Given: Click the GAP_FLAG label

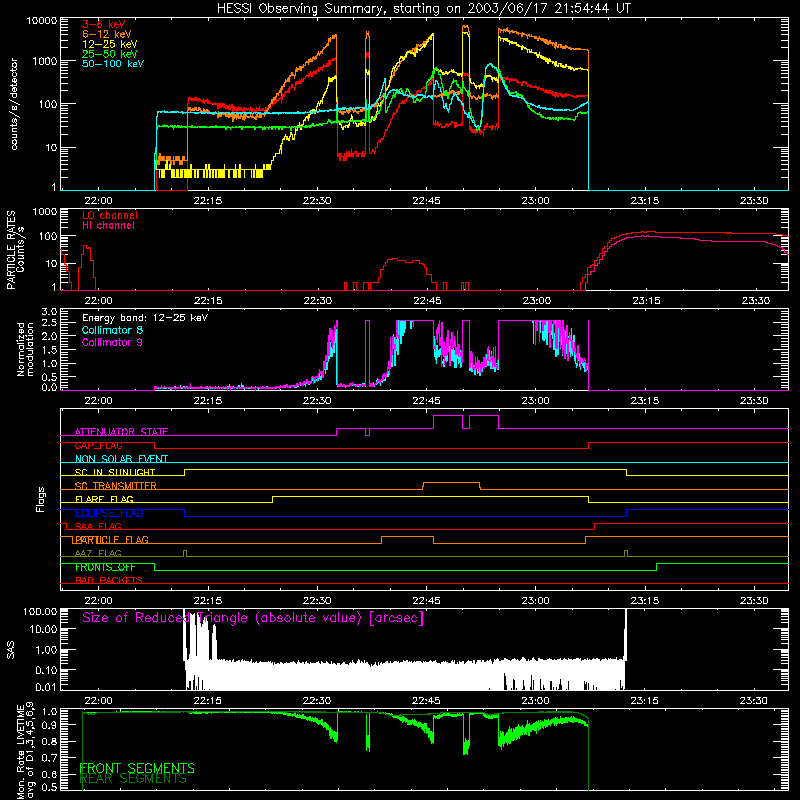Looking at the screenshot, I should click(98, 446).
